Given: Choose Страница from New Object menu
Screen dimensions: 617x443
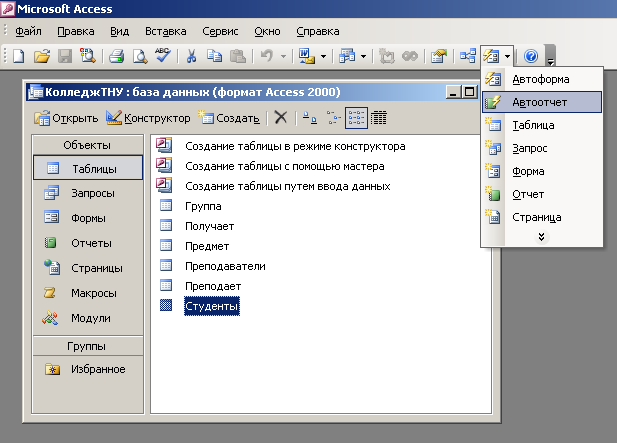Looking at the screenshot, I should (x=542, y=217).
